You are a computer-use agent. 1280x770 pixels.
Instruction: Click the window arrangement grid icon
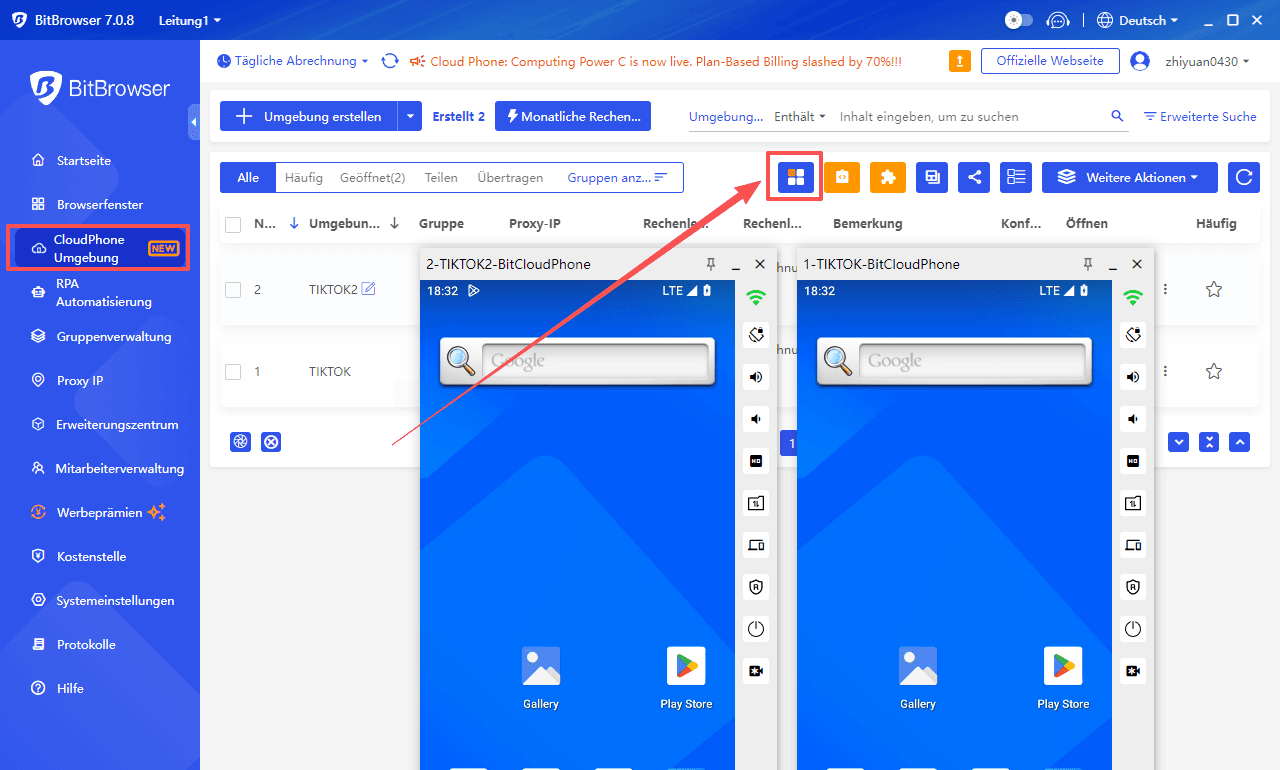[797, 177]
